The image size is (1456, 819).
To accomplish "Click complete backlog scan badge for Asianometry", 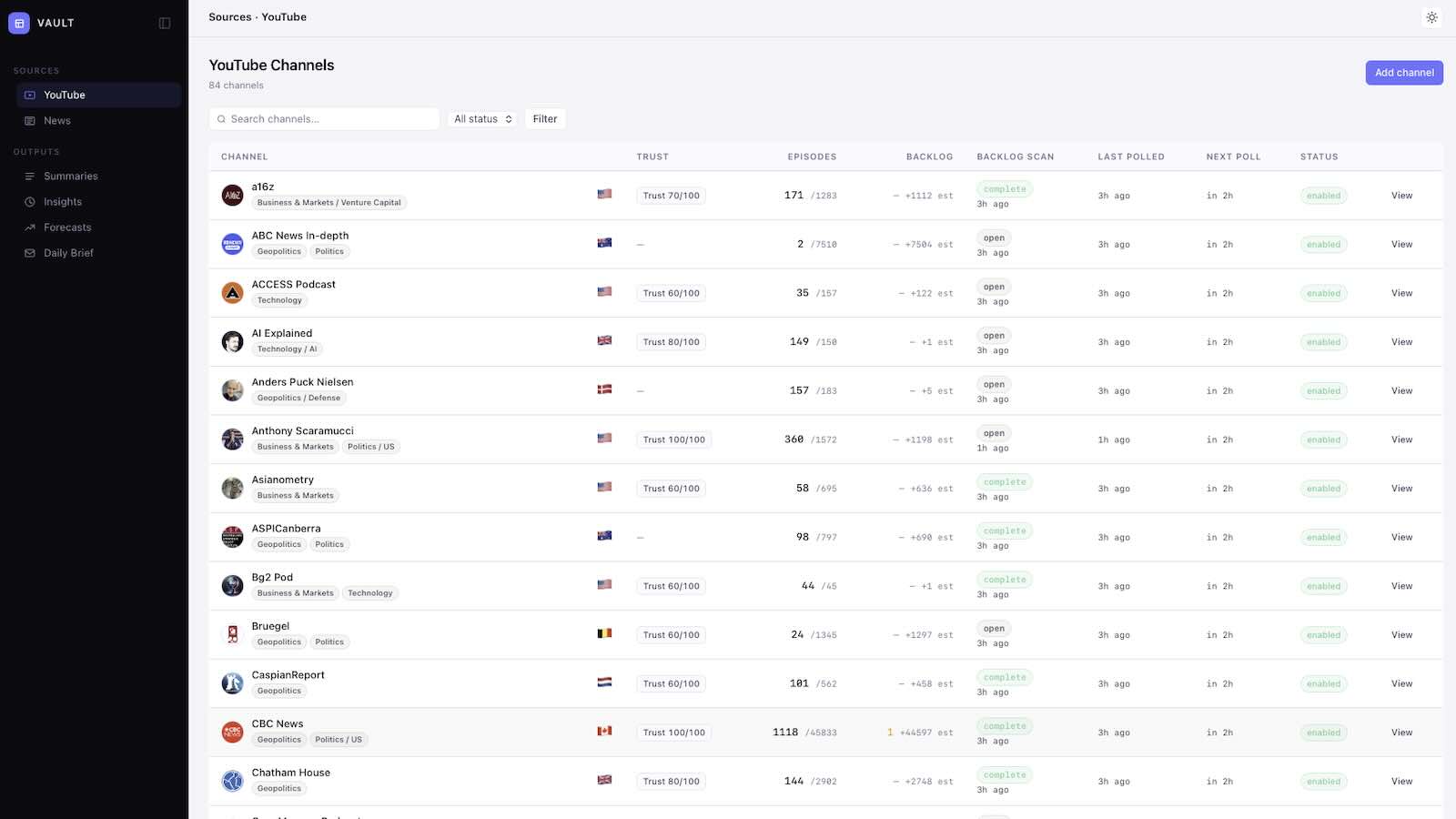I will [1005, 482].
